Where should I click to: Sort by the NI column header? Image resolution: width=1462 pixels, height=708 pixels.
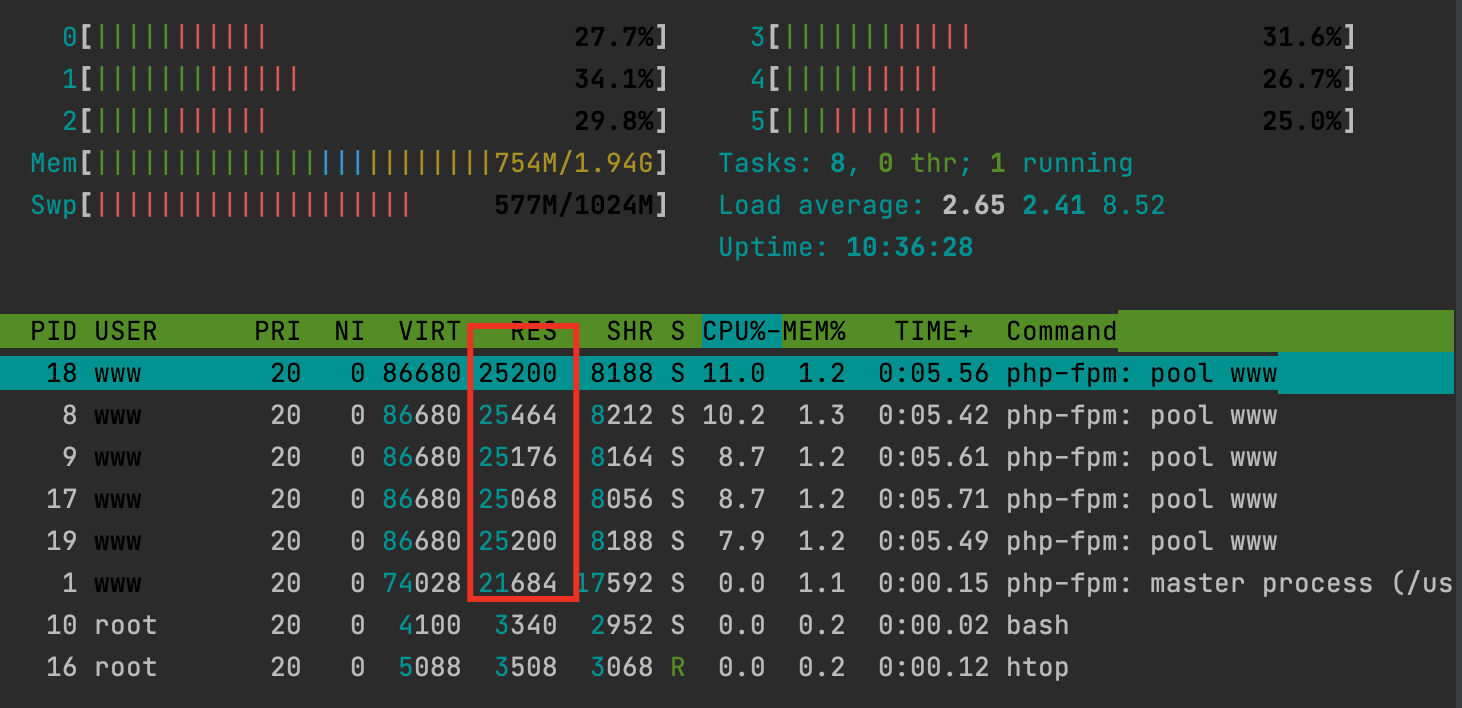(x=349, y=331)
